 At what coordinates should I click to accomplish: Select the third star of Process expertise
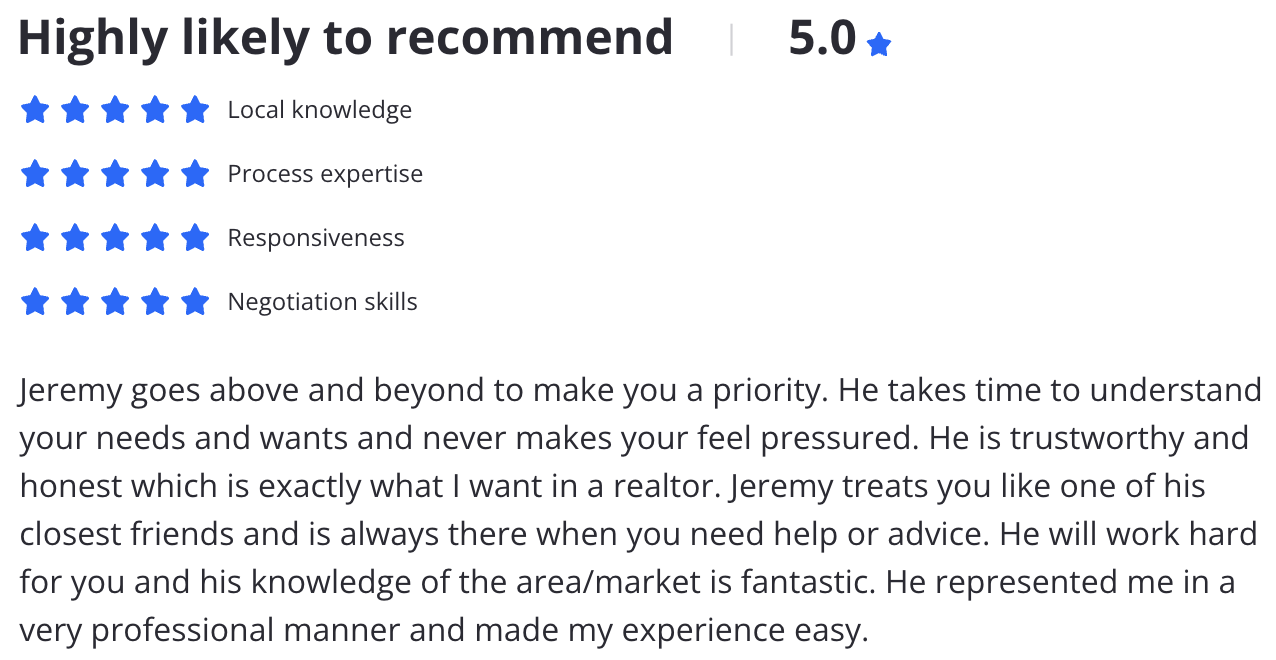point(115,173)
